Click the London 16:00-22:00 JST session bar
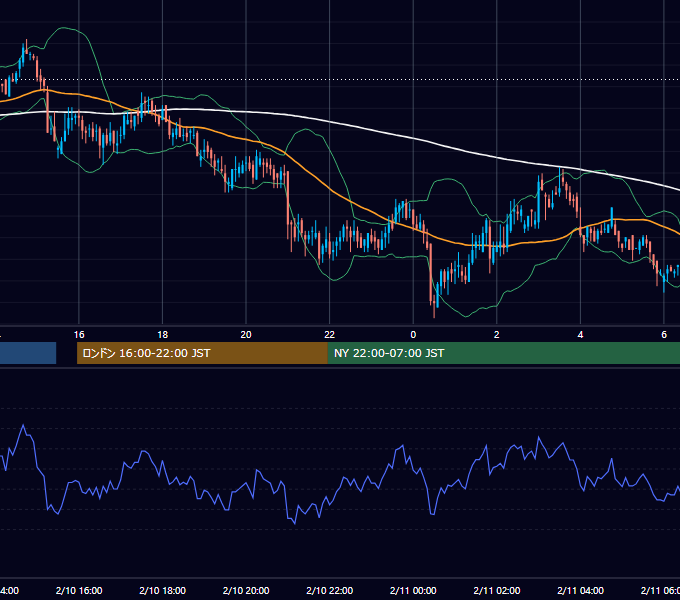 pyautogui.click(x=202, y=353)
